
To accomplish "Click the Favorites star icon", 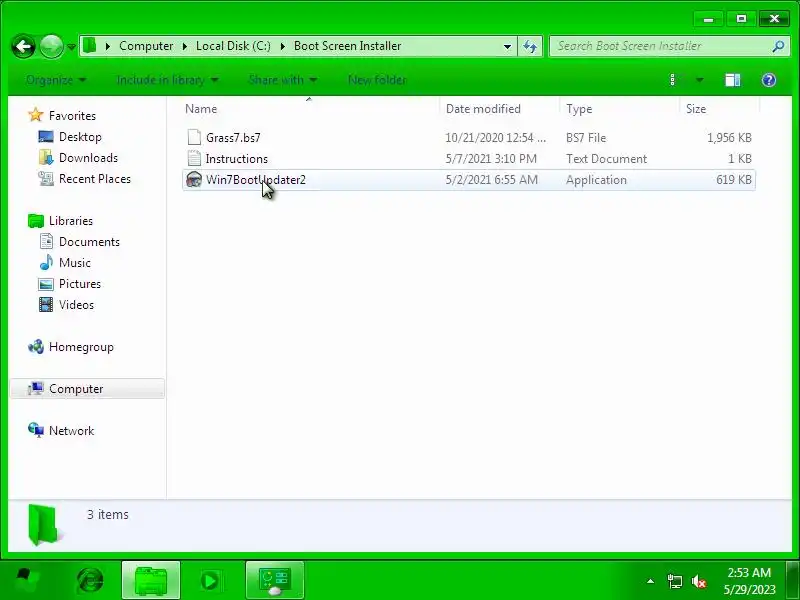I will pos(36,115).
